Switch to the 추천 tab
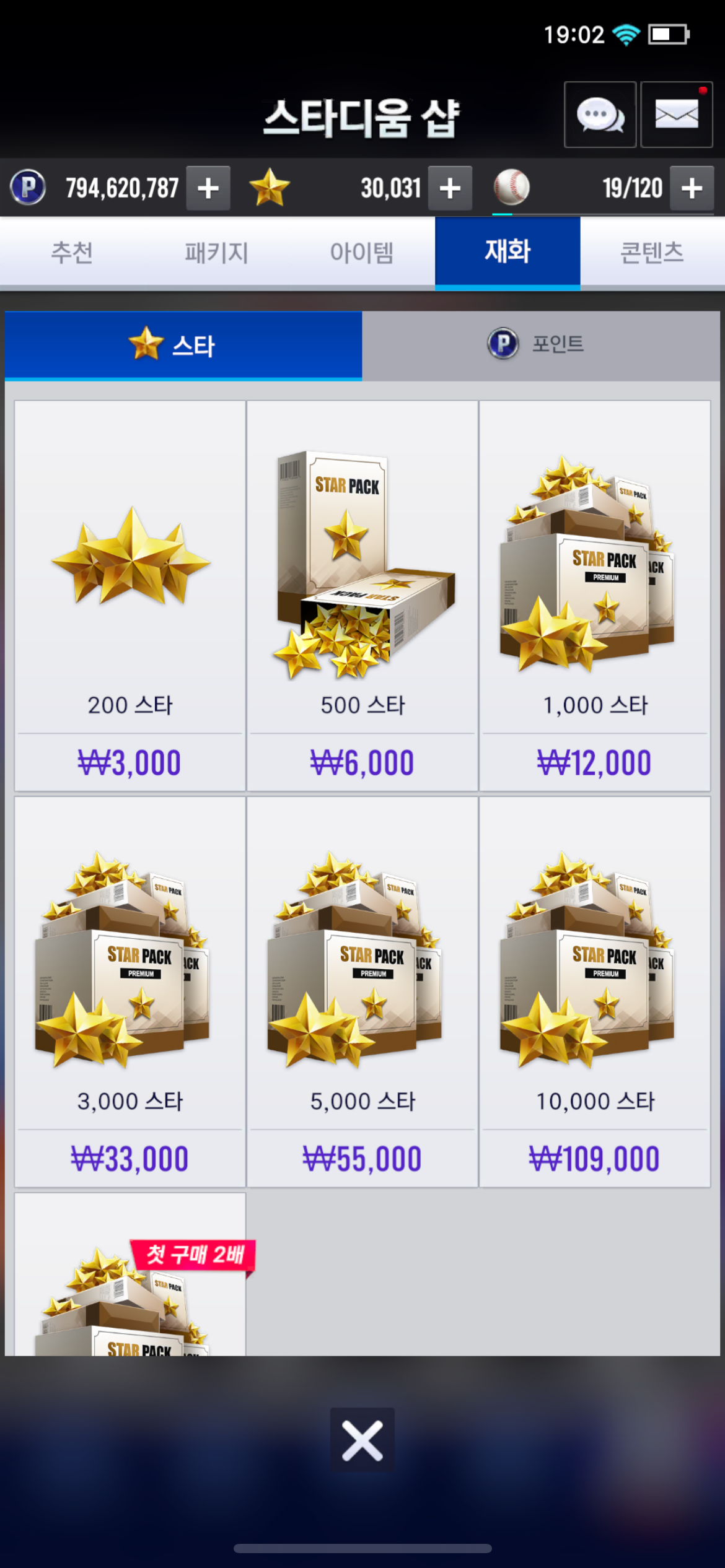This screenshot has width=725, height=1568. click(x=72, y=253)
